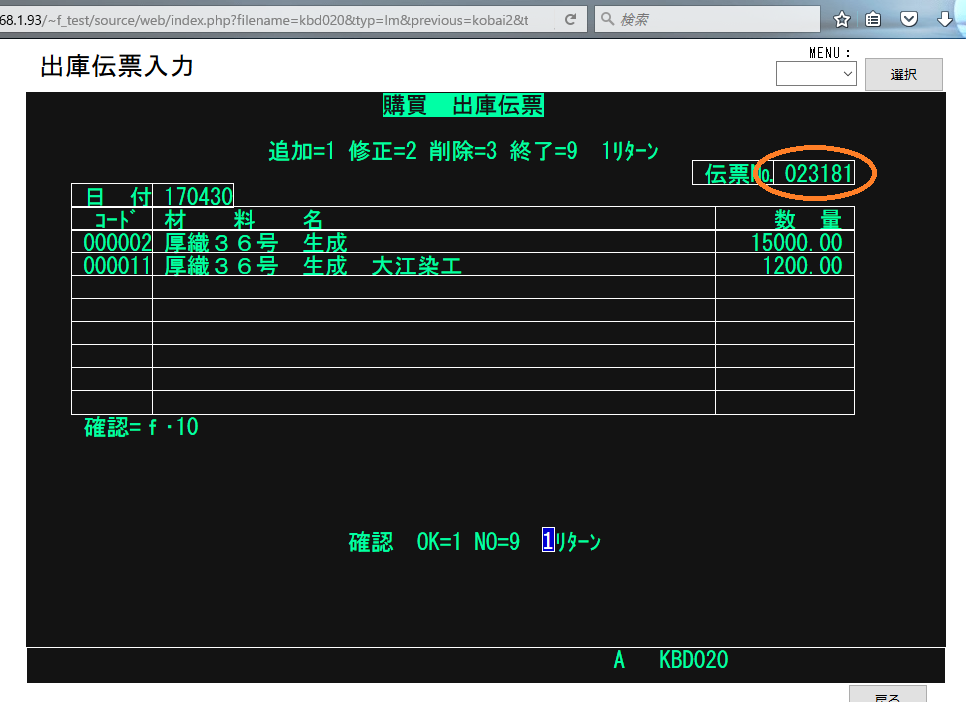Click the browser reload button

pos(570,19)
